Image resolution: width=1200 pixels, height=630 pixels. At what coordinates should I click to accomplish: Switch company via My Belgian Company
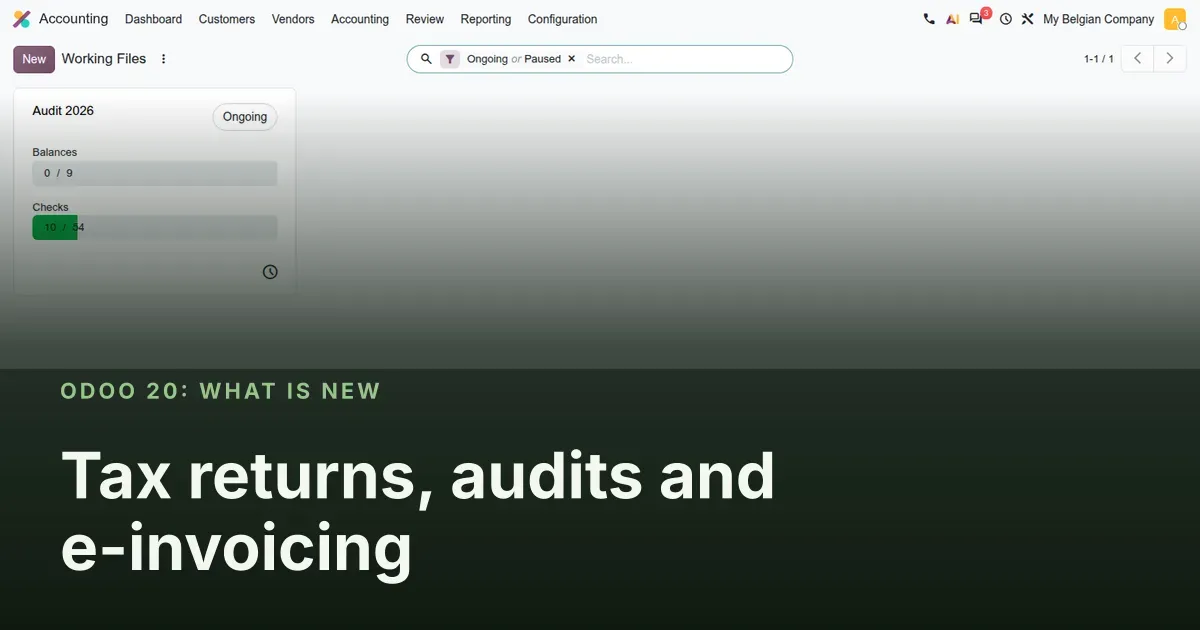click(x=1098, y=19)
